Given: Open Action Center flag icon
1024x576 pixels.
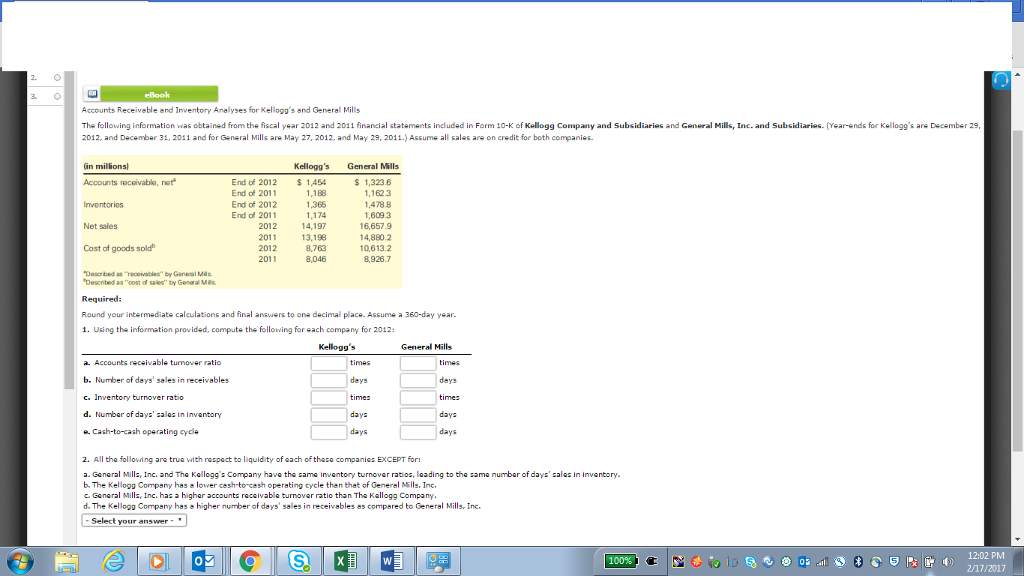Looking at the screenshot, I should tap(912, 562).
